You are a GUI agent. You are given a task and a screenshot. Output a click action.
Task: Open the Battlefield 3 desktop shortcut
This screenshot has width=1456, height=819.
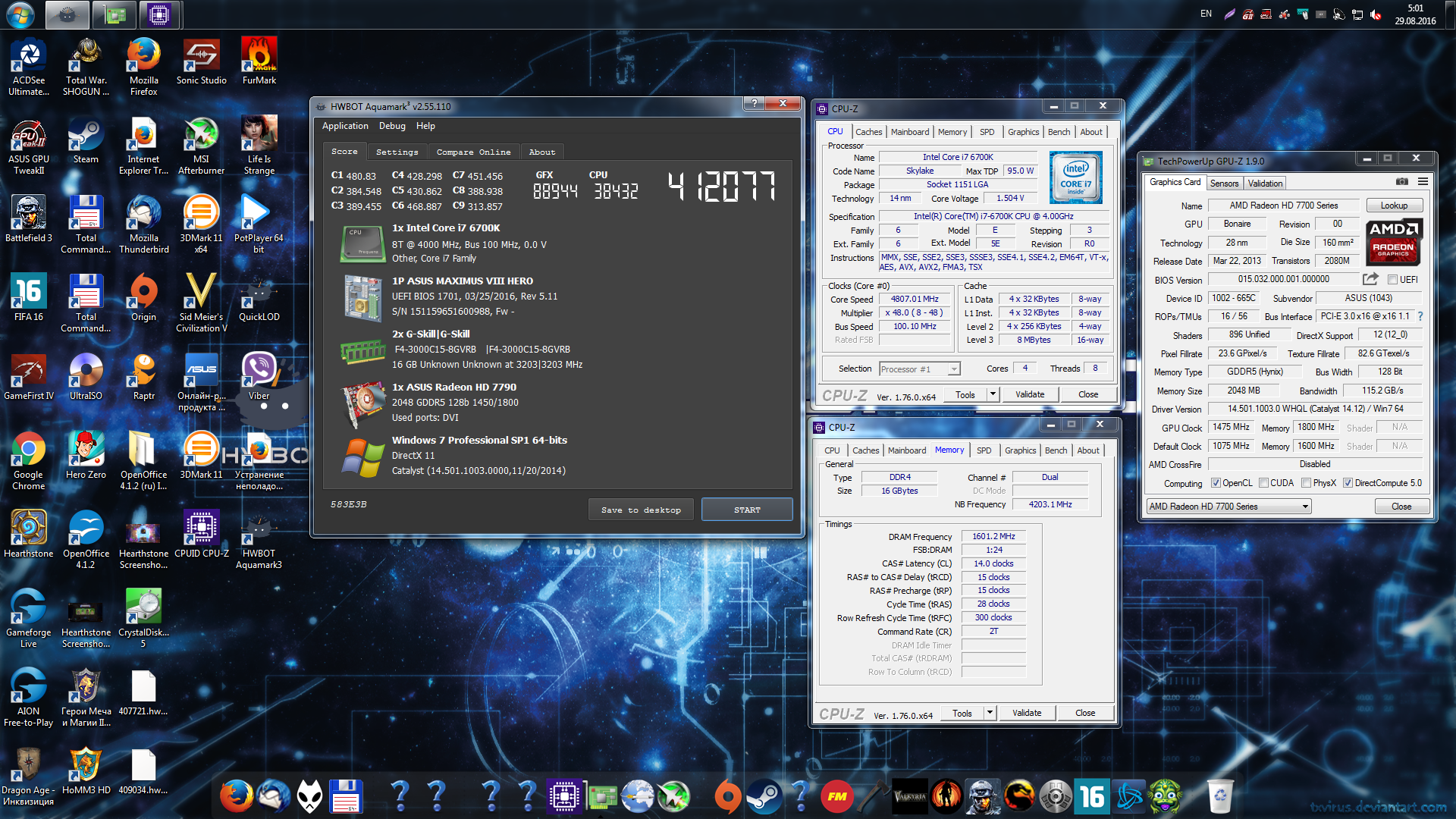[29, 219]
